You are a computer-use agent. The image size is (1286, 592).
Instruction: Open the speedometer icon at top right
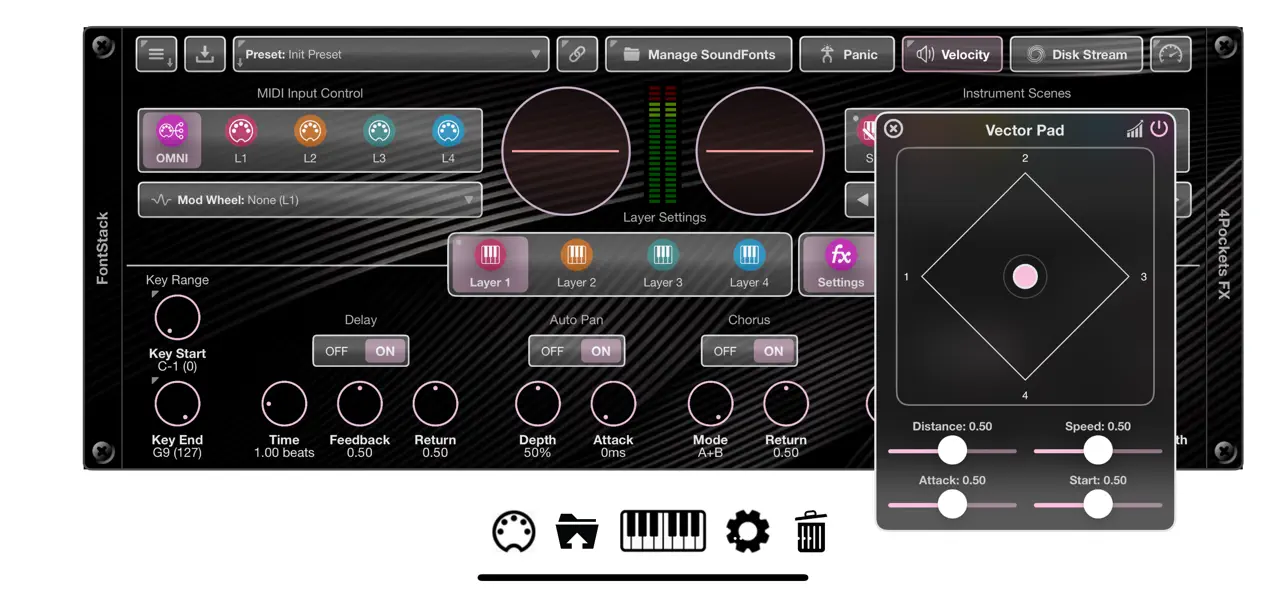coord(1171,54)
